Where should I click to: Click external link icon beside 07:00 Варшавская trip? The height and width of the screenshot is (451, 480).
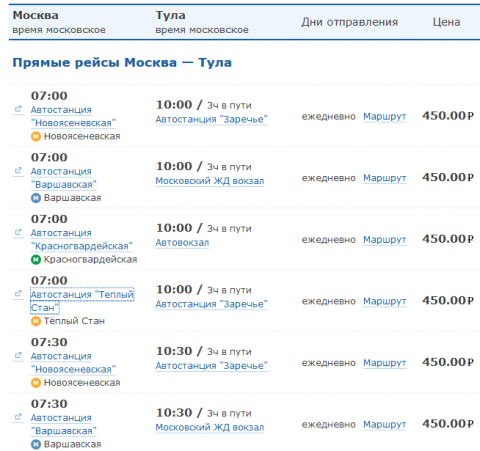pos(18,171)
